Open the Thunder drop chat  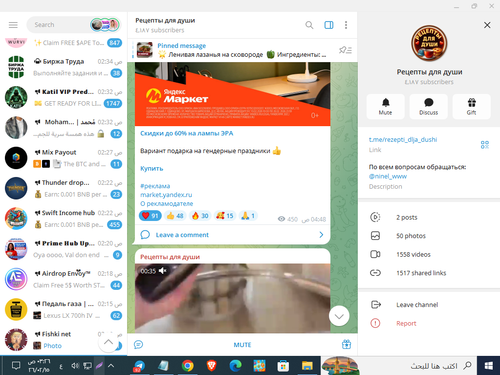pos(63,188)
